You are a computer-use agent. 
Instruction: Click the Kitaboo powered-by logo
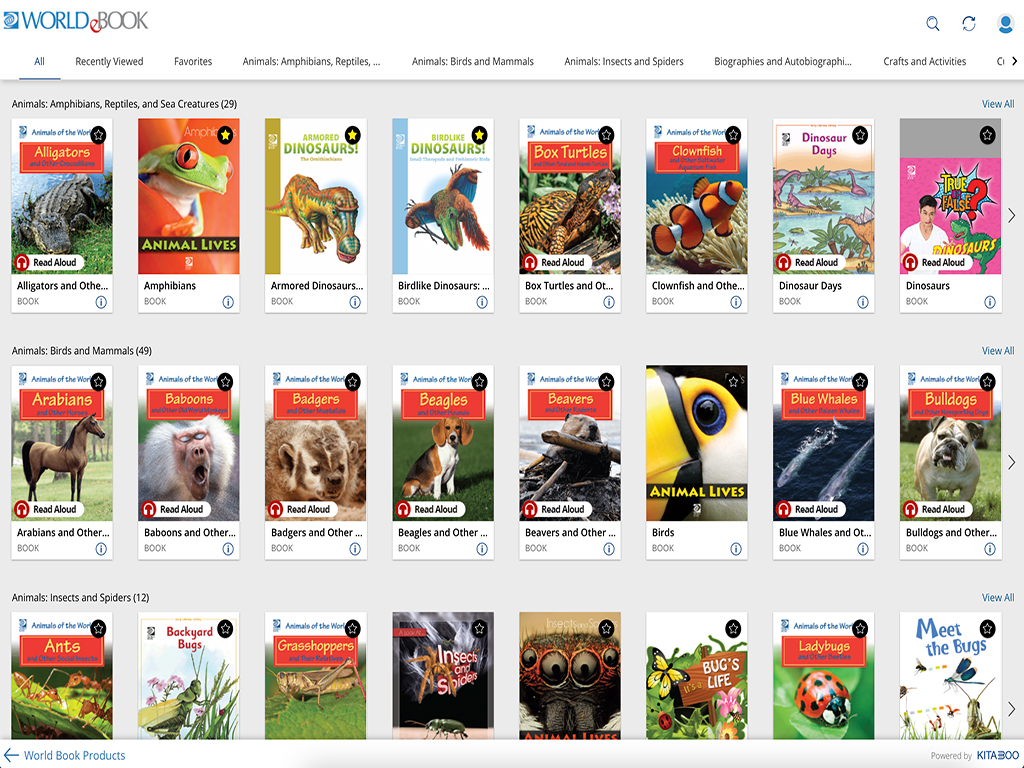(997, 756)
